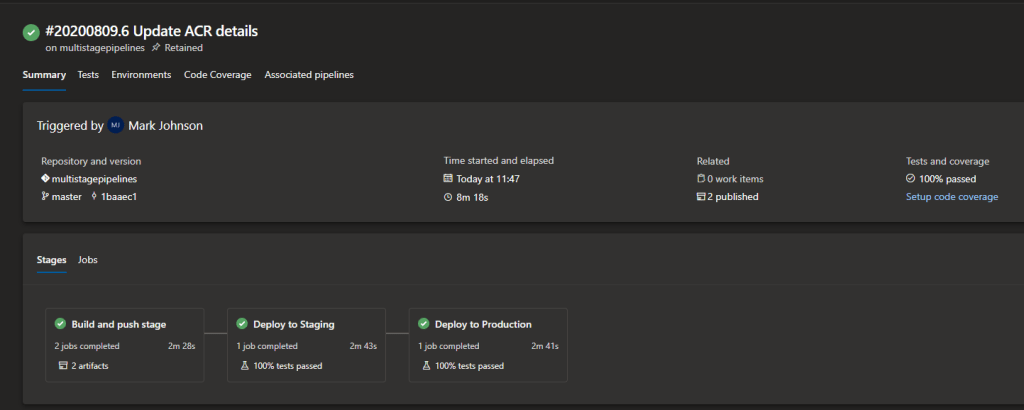The width and height of the screenshot is (1024, 410).
Task: Click green check on Deploy to Production stage
Action: 424,324
